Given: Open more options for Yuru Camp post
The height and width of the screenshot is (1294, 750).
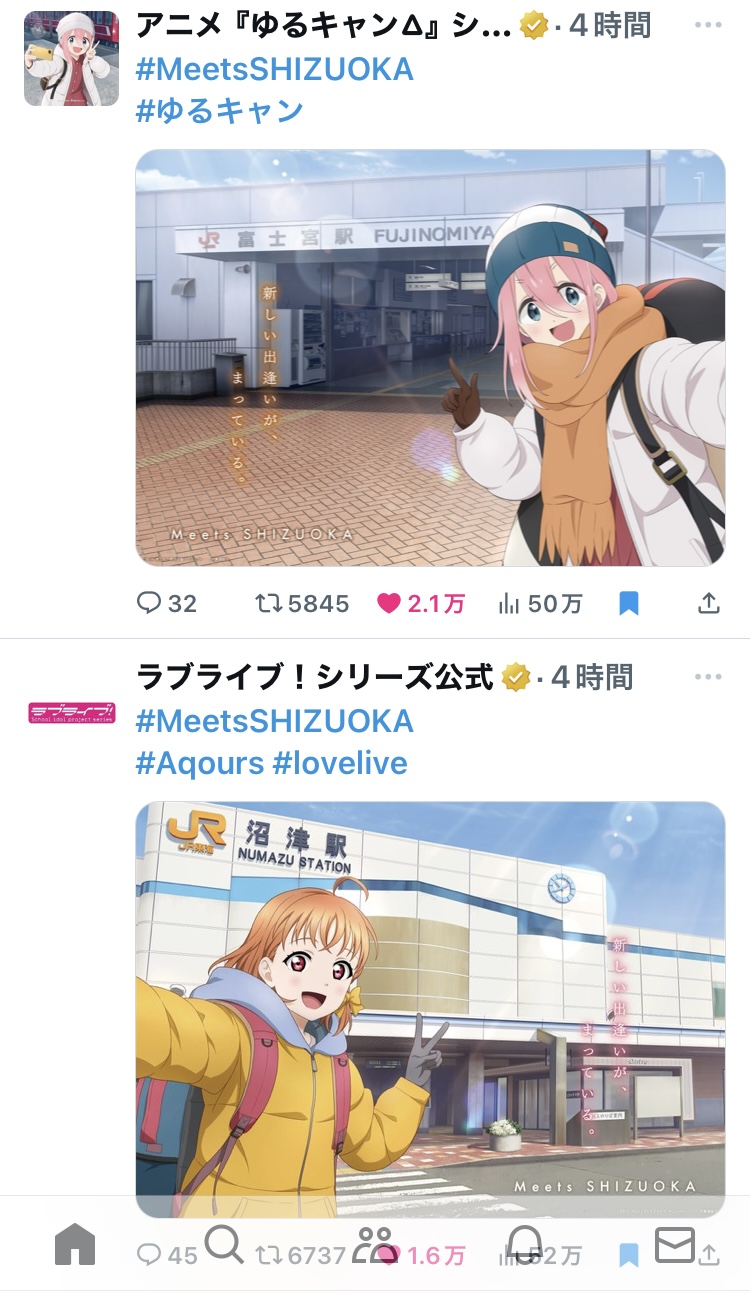Looking at the screenshot, I should [x=707, y=25].
